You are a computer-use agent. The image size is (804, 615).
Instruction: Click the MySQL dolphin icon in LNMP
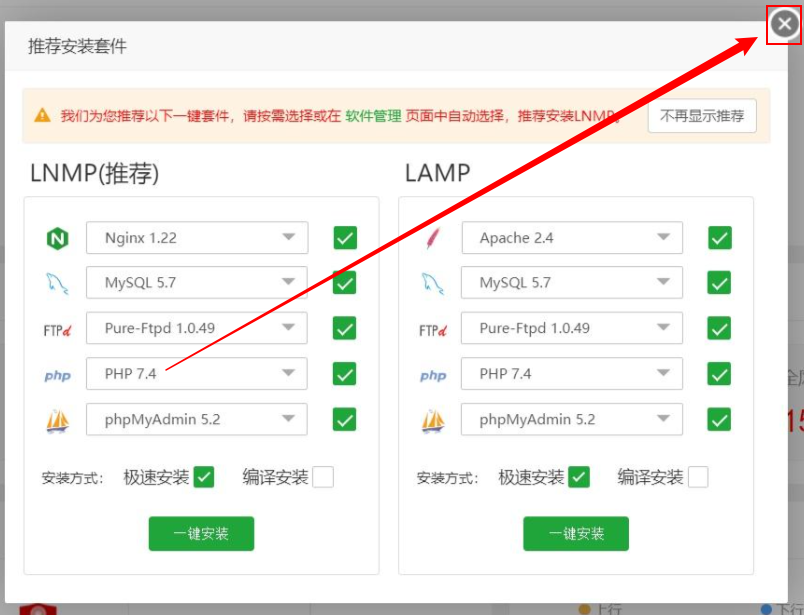pos(57,284)
